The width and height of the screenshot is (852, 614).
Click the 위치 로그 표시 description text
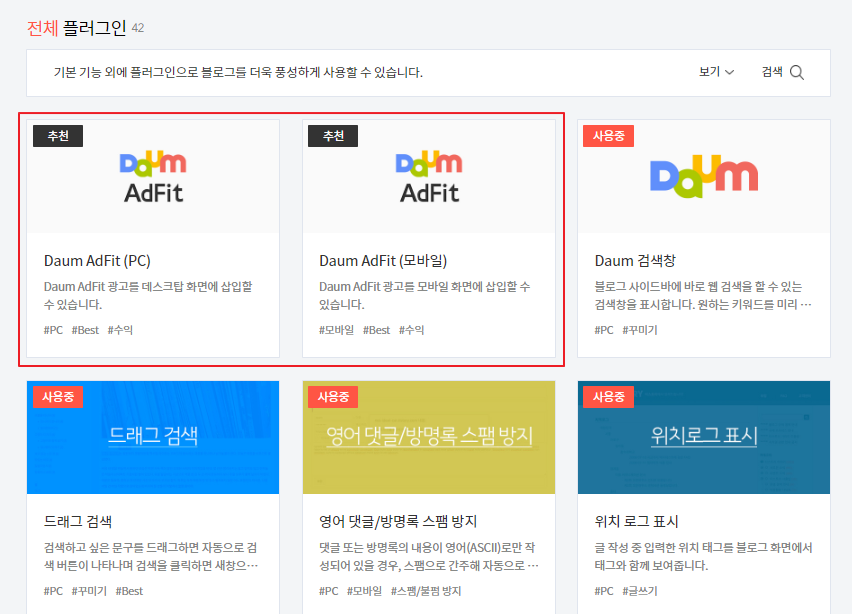(703, 556)
